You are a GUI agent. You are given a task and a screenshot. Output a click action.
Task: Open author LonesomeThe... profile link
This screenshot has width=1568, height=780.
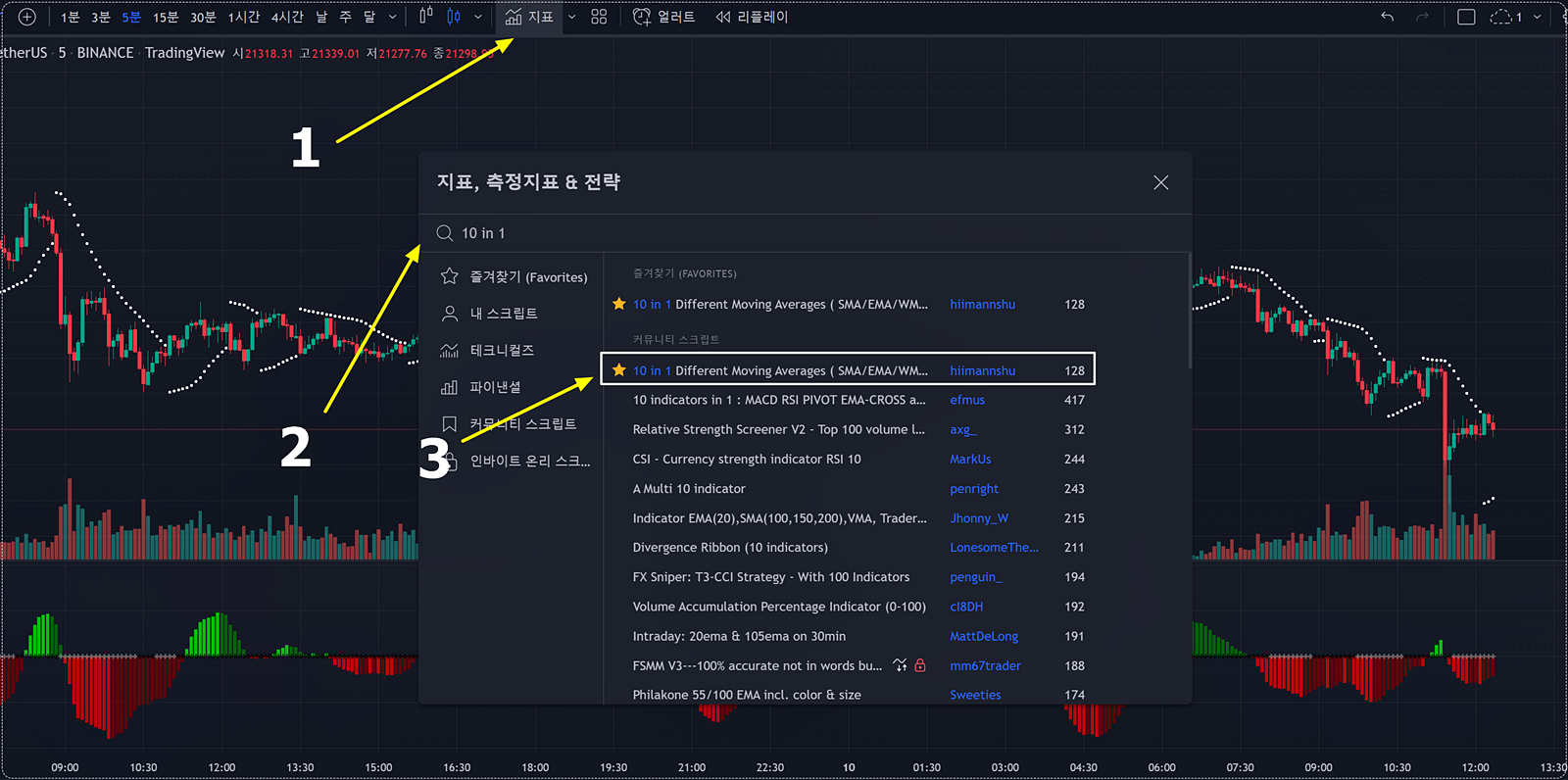(x=994, y=548)
